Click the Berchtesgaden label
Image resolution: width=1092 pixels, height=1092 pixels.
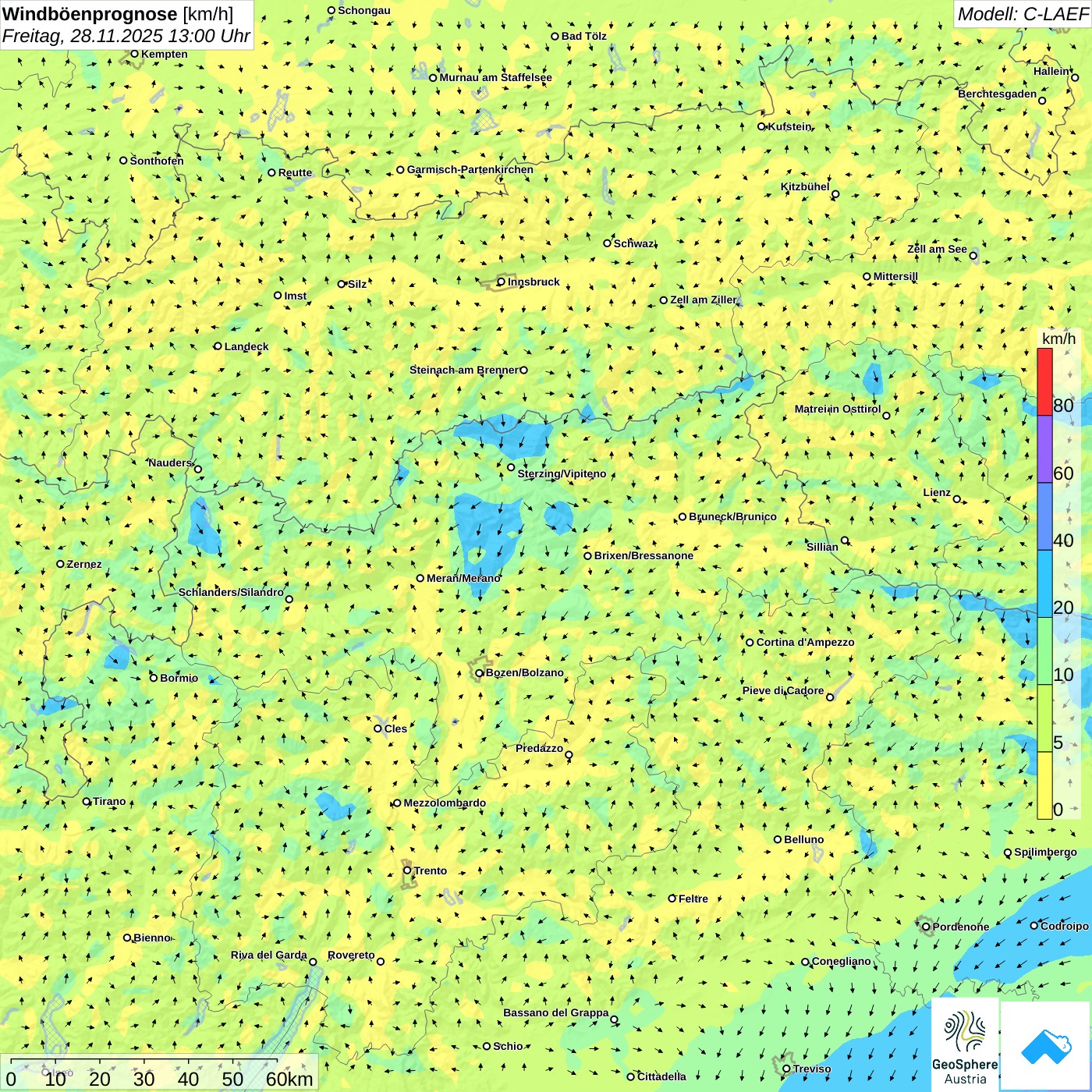[998, 94]
